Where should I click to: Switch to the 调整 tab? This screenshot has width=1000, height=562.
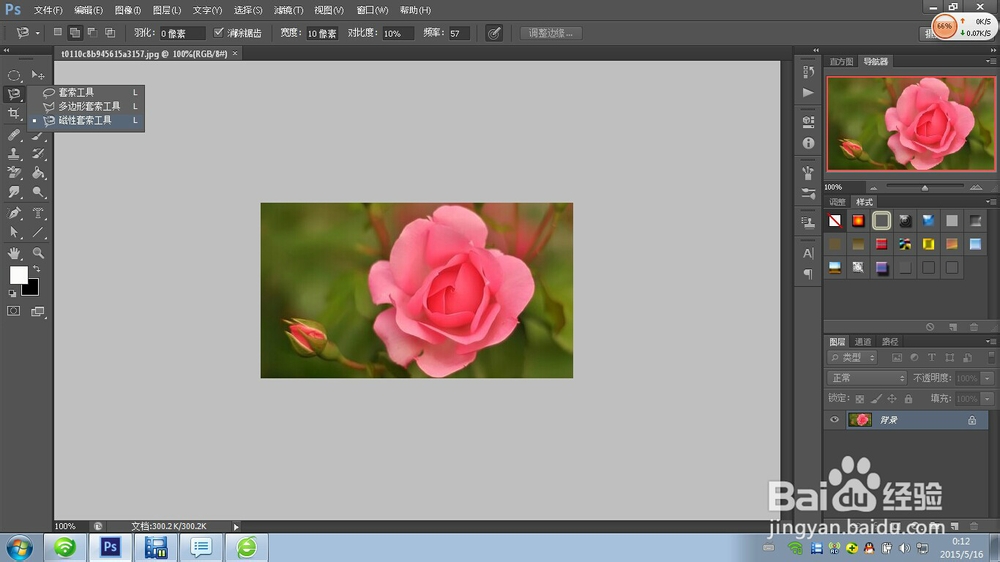[x=837, y=202]
